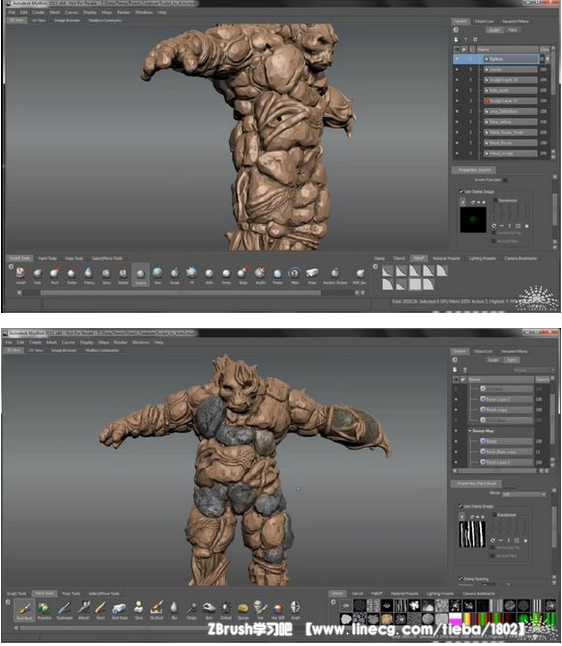Screen dimensions: 562x646
Task: Select Eyedropper tool in lower window
Action: click(x=64, y=610)
